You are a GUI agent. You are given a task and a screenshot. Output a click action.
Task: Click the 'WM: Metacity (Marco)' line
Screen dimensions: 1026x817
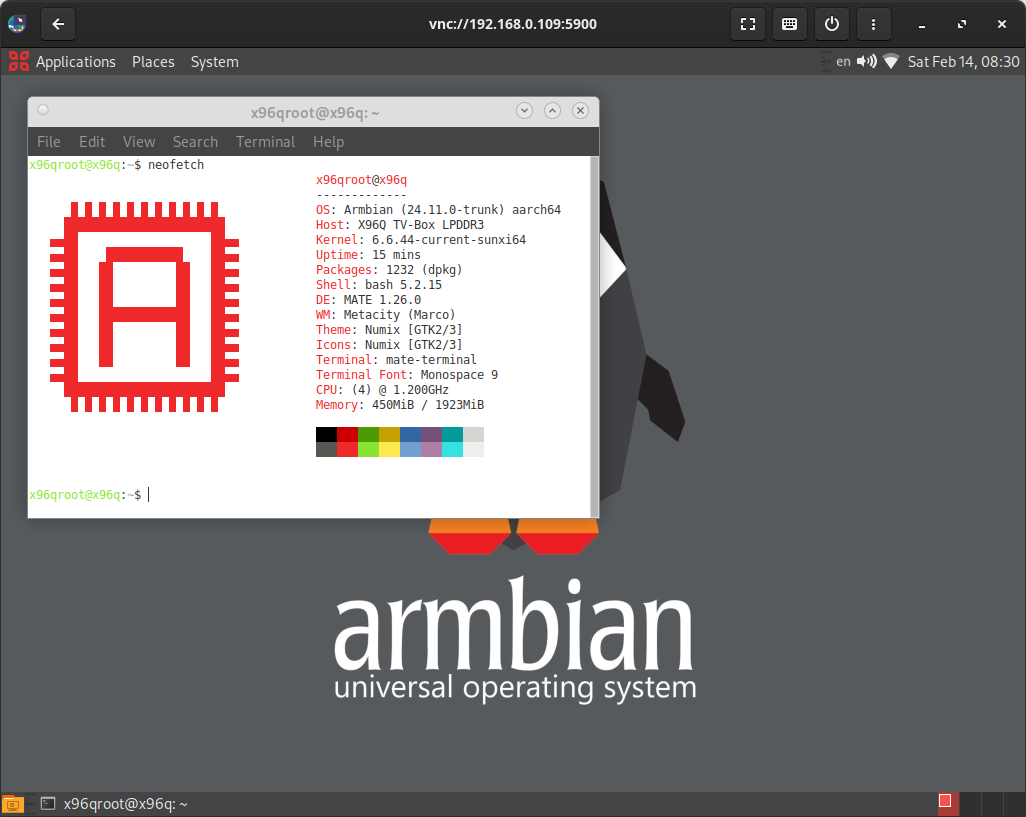point(385,315)
